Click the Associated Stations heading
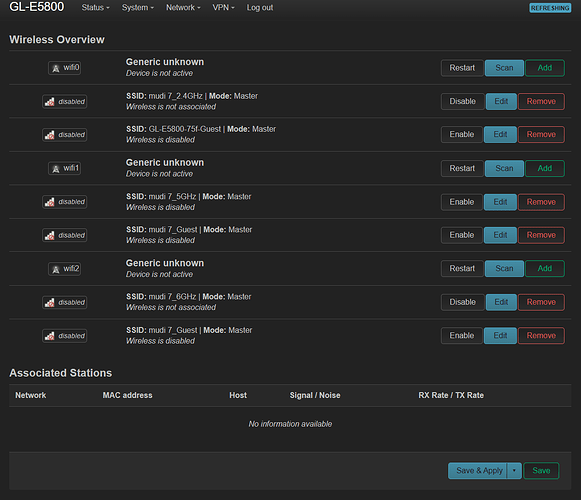 click(61, 373)
